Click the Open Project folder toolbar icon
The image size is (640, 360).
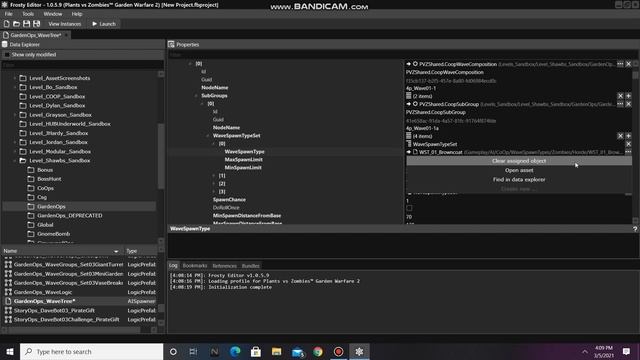pyautogui.click(x=16, y=24)
